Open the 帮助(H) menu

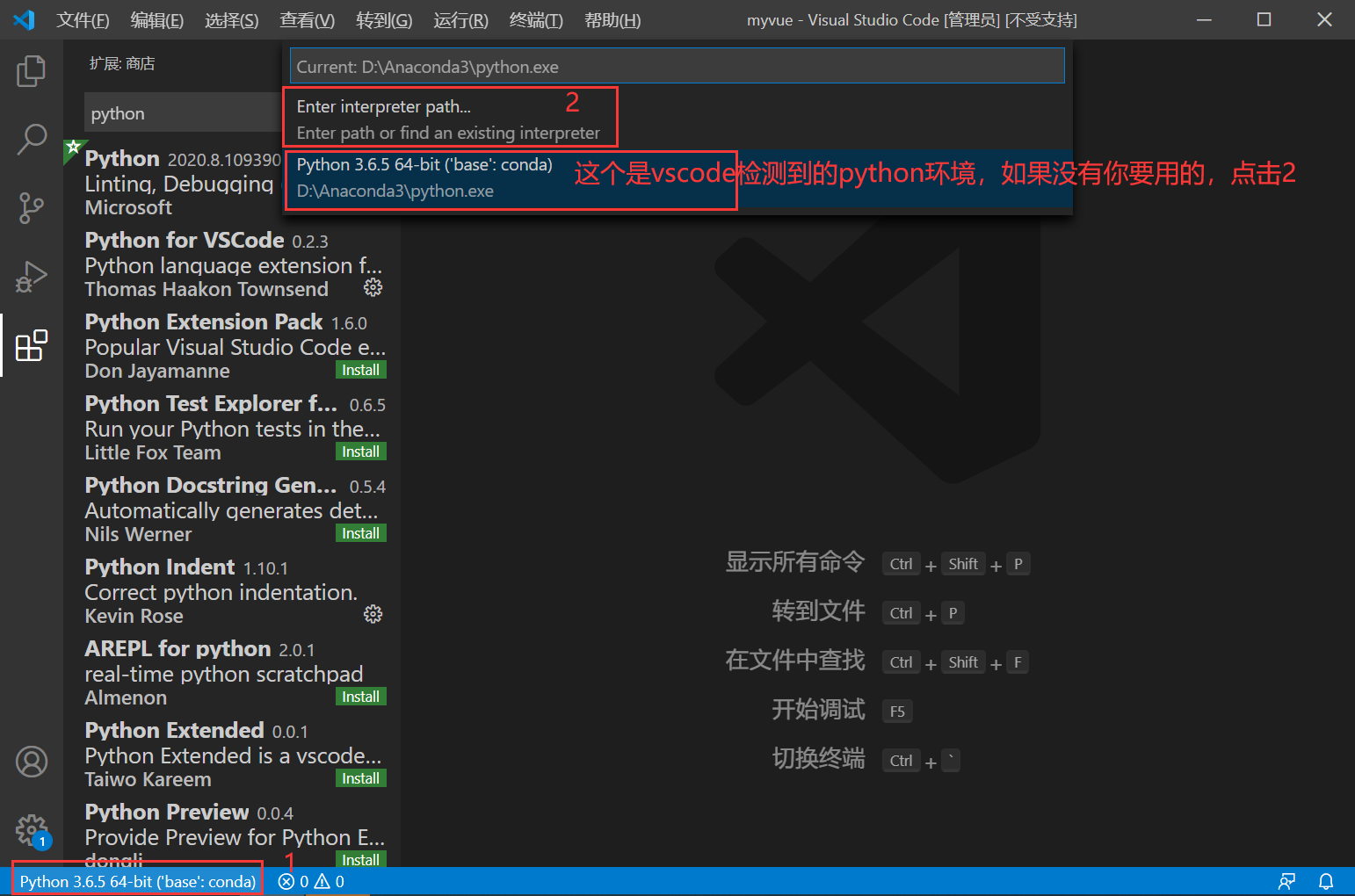612,20
